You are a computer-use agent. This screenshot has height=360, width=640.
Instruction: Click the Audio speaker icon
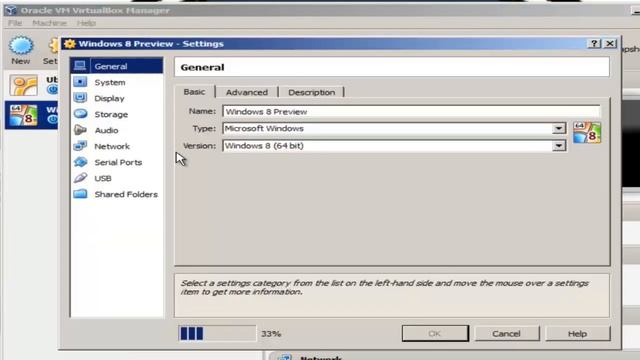(80, 130)
